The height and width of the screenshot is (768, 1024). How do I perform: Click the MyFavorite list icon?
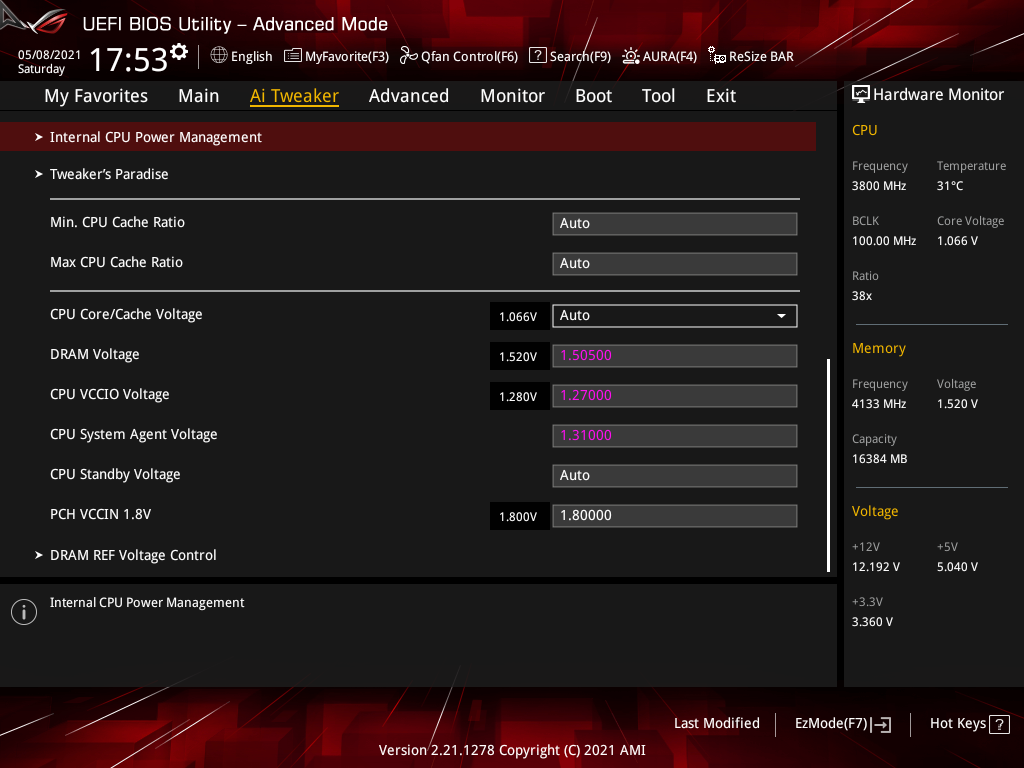click(293, 56)
